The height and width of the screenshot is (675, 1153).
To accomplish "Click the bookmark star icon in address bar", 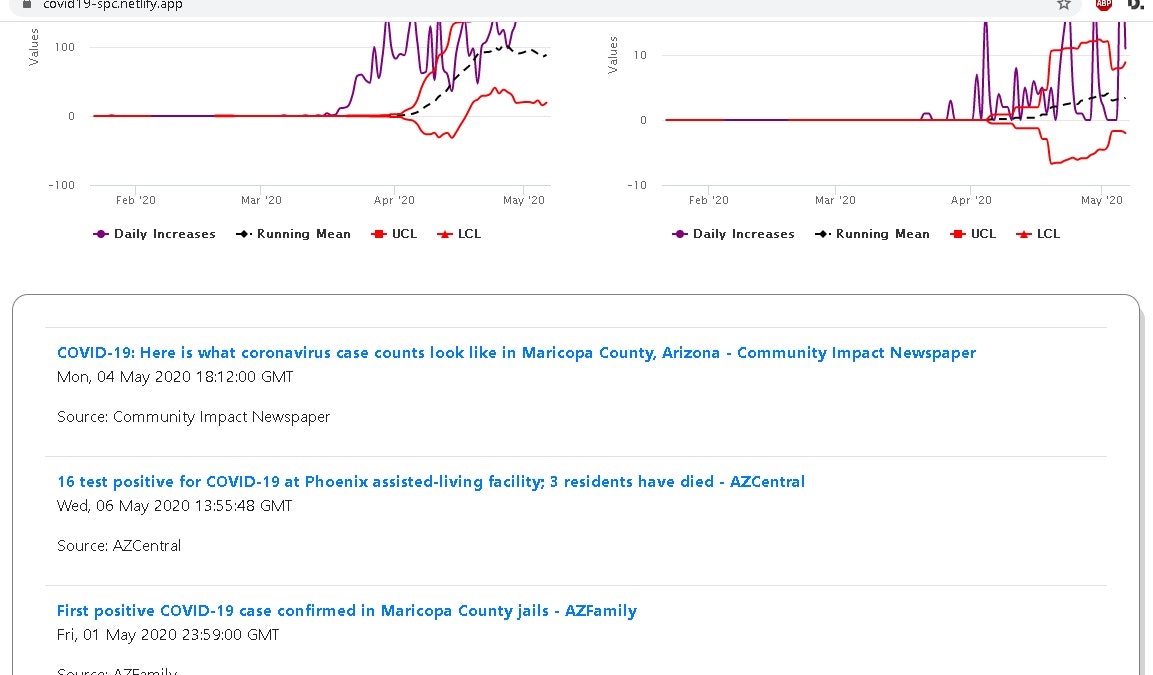I will [1063, 4].
